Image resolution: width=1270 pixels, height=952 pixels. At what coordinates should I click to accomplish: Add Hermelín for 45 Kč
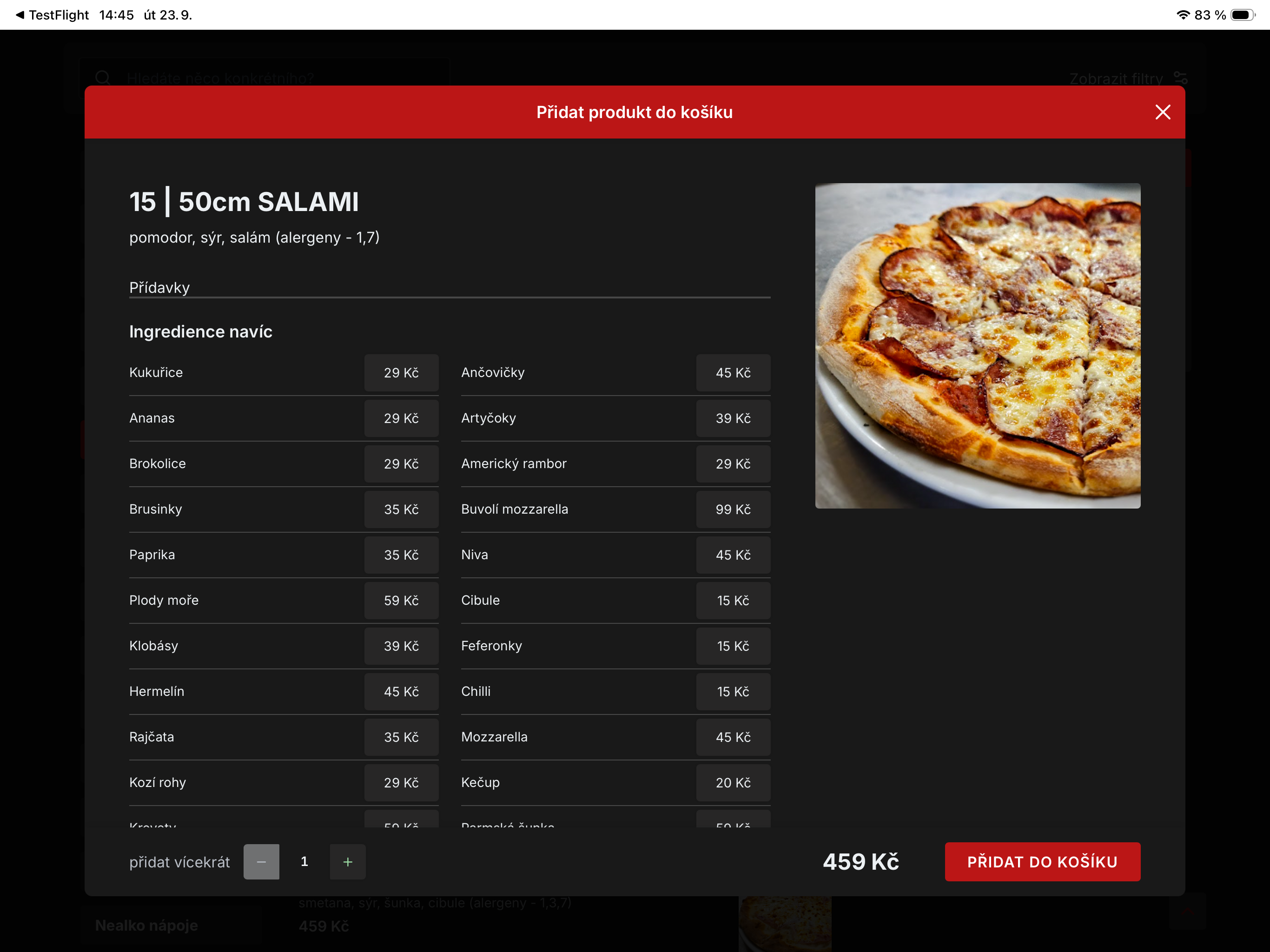pos(401,691)
